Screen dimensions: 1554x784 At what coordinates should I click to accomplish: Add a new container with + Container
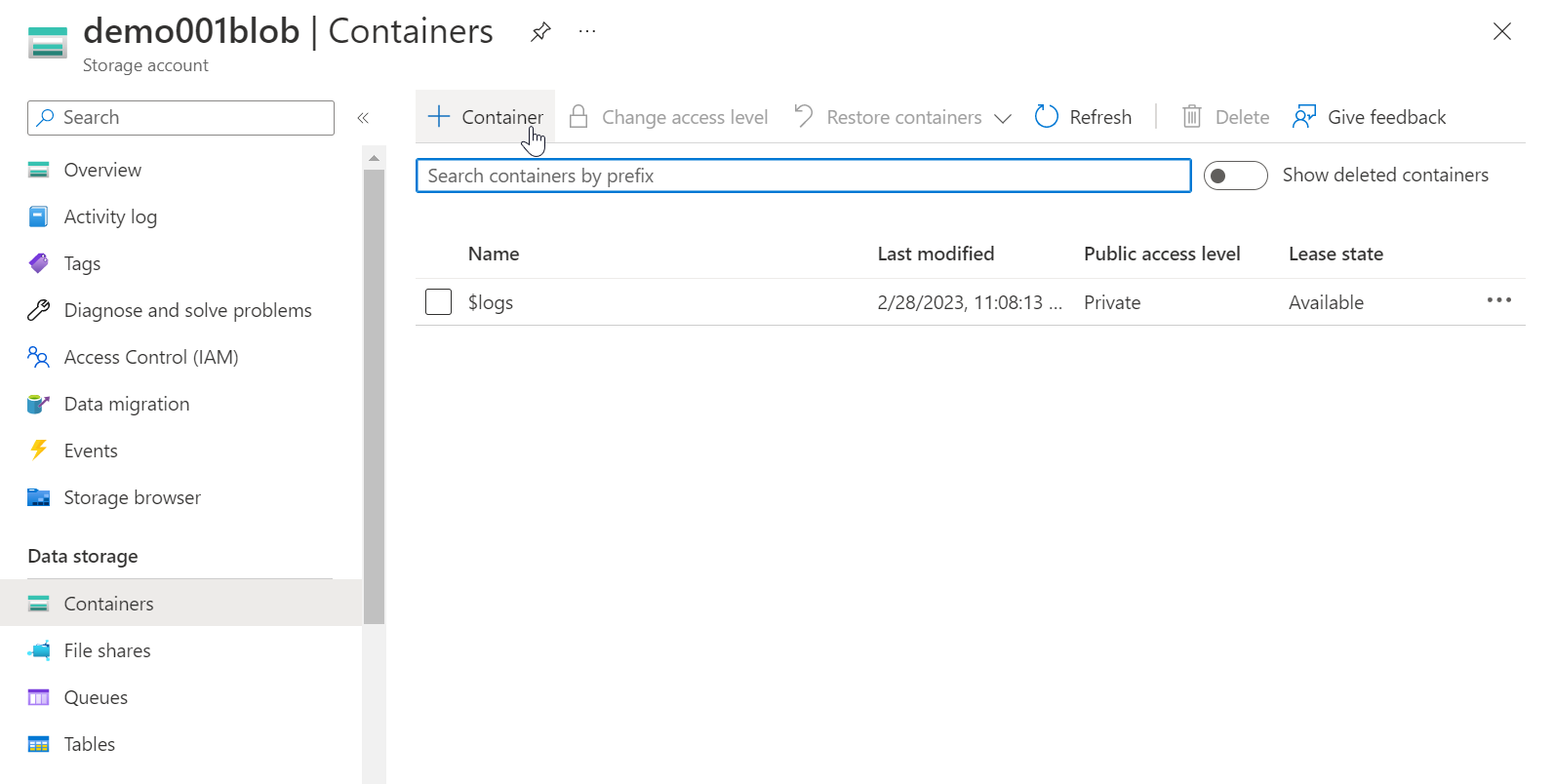(x=486, y=117)
